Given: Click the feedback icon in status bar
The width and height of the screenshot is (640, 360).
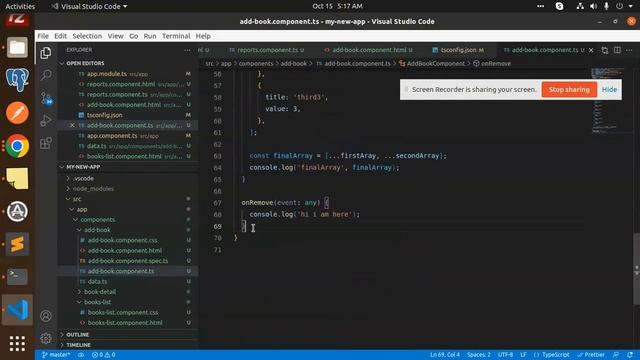Looking at the screenshot, I should point(616,355).
